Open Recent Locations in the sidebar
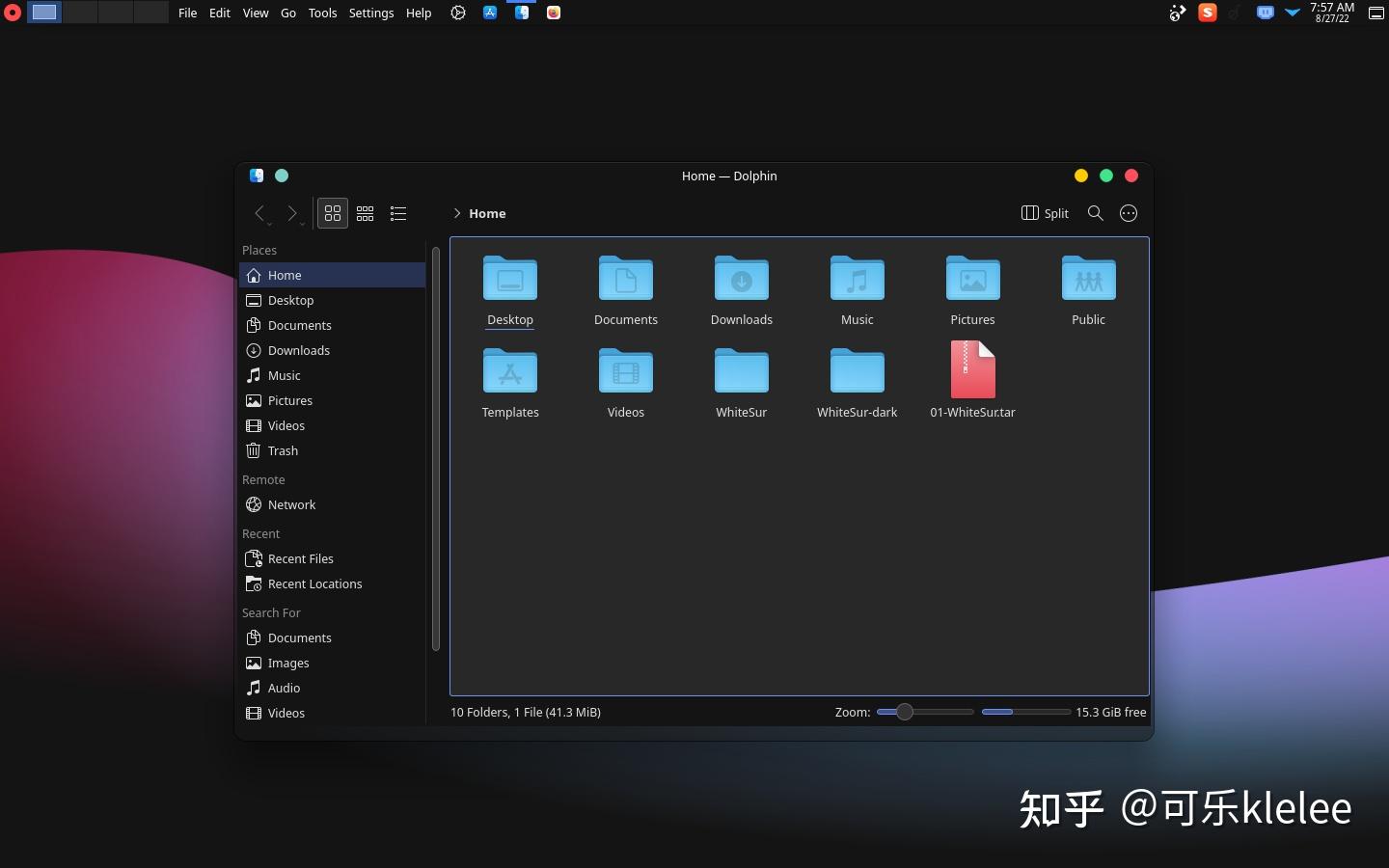The image size is (1389, 868). pos(313,583)
